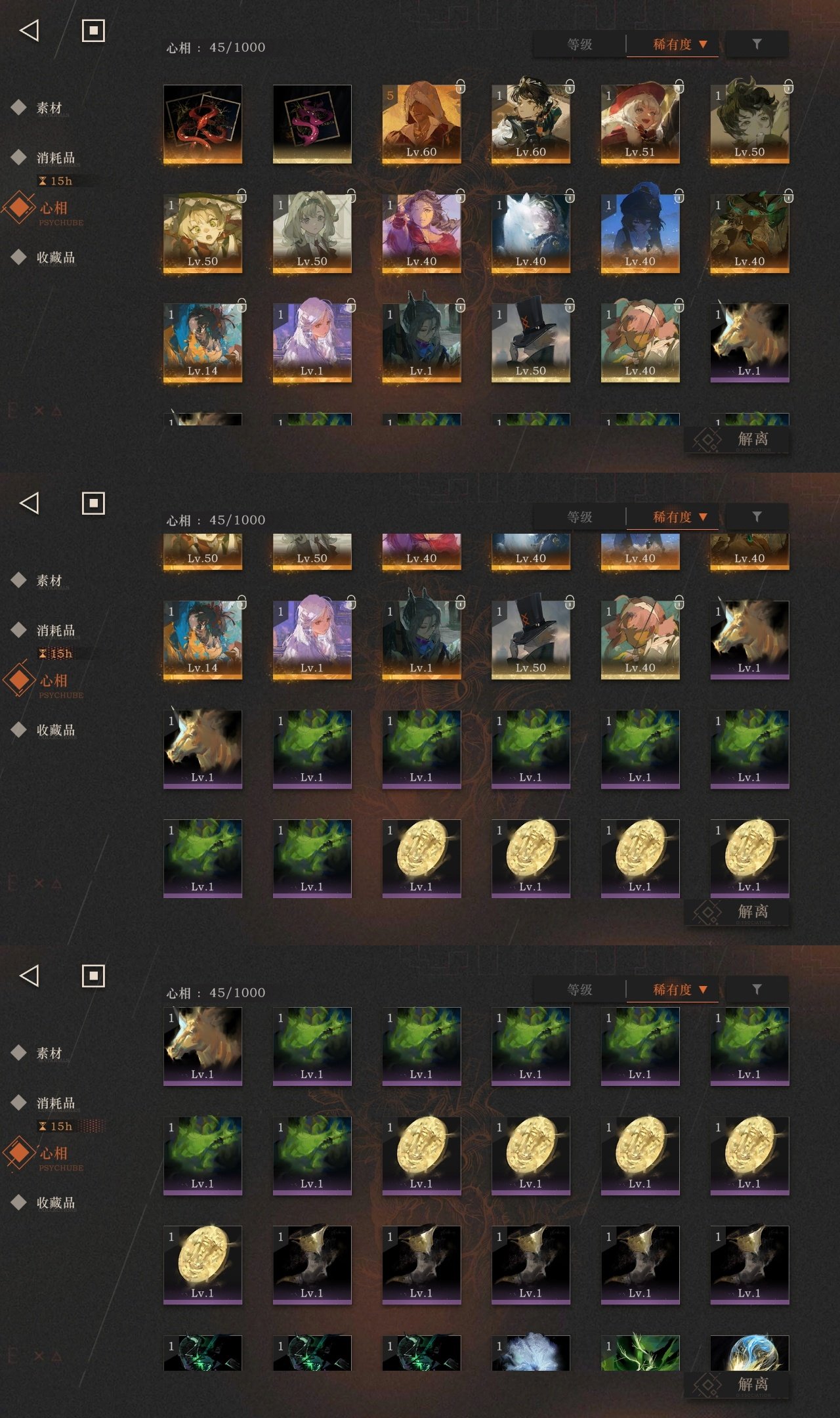Toggle lock on the Lv.51 card
The image size is (840, 1418).
(679, 86)
